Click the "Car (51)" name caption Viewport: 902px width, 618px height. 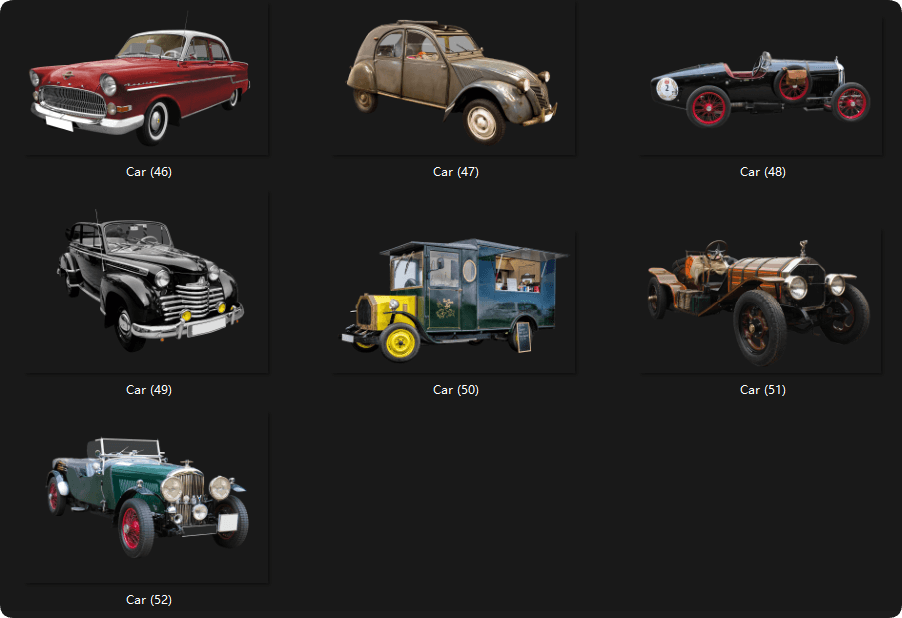pyautogui.click(x=762, y=390)
